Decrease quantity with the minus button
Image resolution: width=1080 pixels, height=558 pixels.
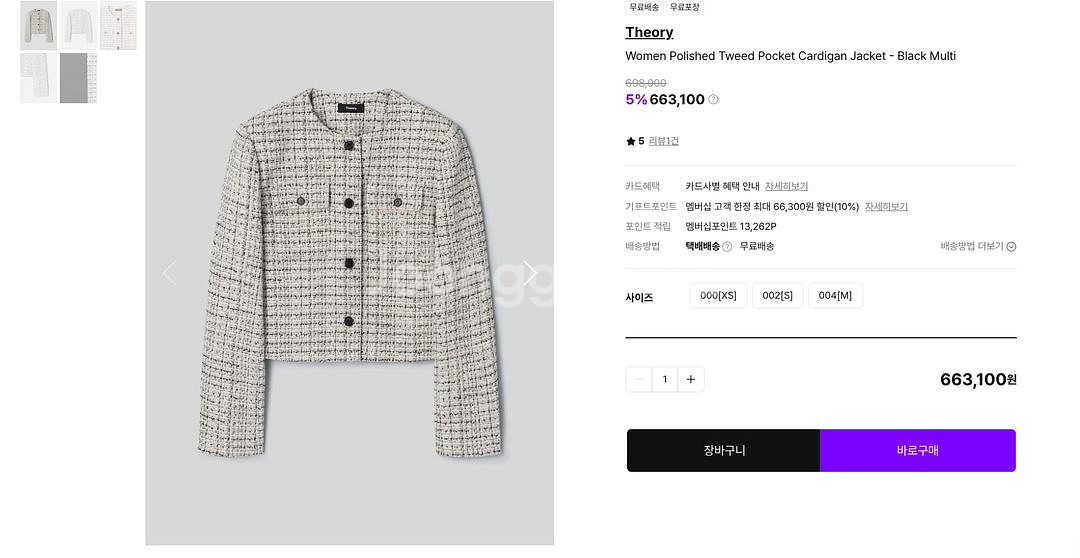[x=639, y=379]
